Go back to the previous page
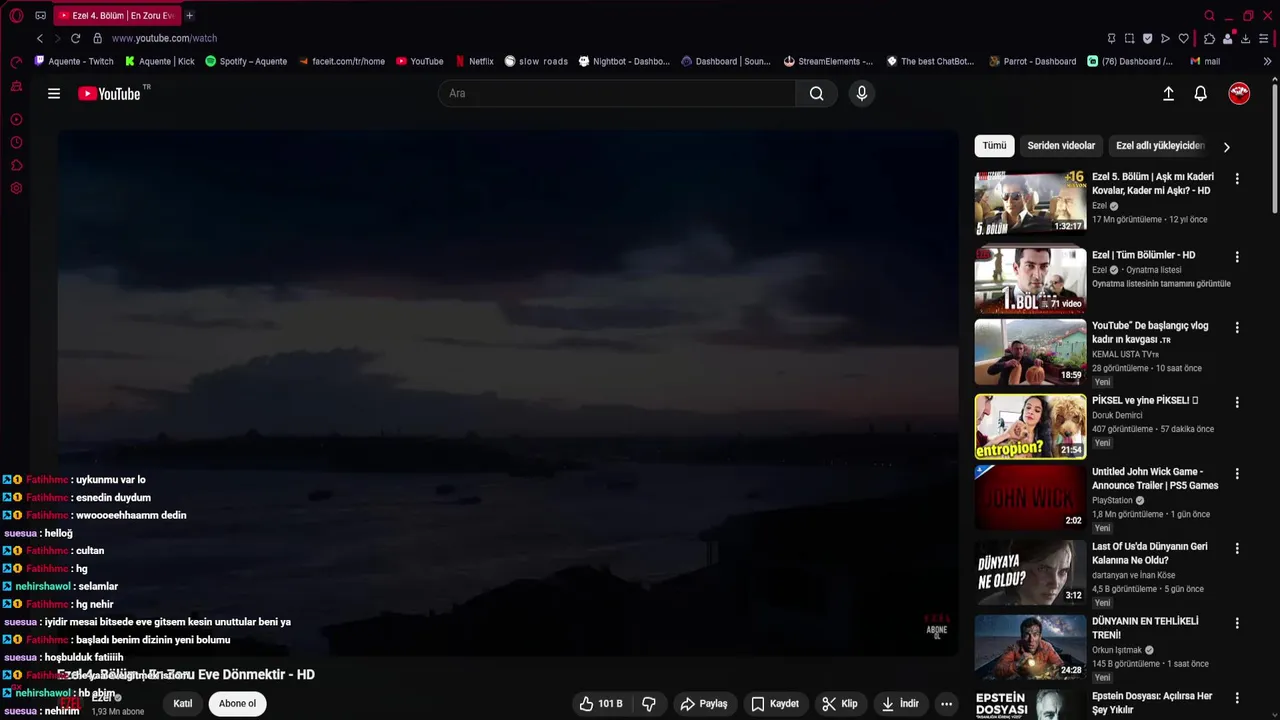Viewport: 1280px width, 720px height. 40,38
